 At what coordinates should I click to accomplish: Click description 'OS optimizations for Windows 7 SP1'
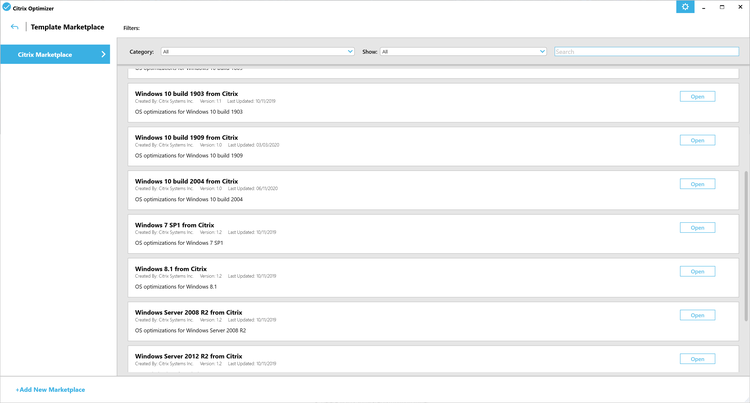click(x=179, y=243)
